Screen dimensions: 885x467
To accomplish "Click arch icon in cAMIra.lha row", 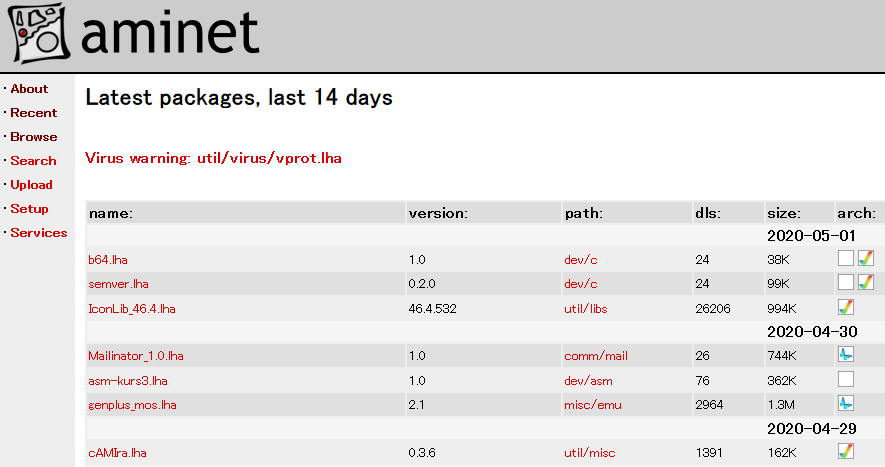I will [x=845, y=451].
